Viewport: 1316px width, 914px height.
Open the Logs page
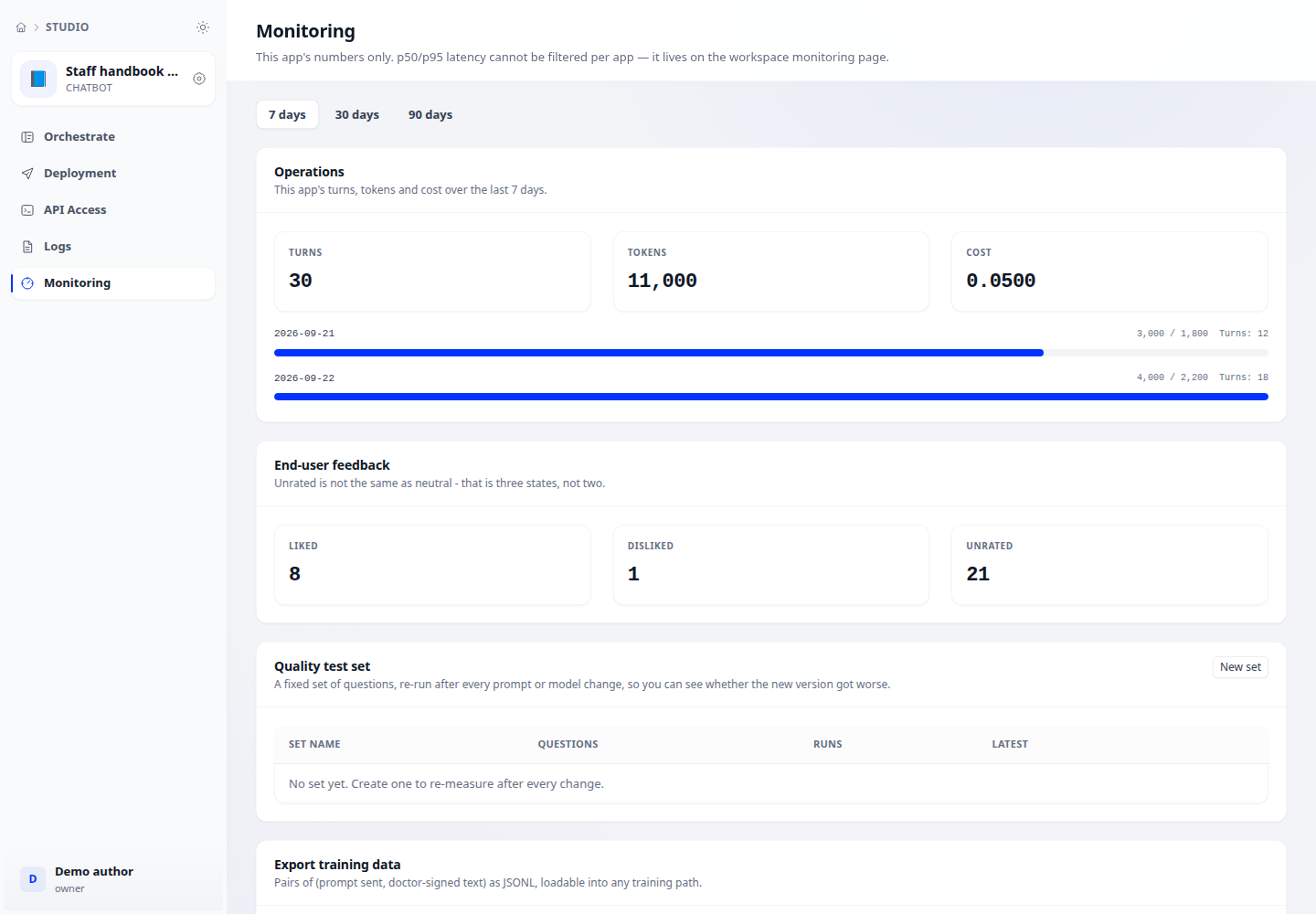point(113,247)
